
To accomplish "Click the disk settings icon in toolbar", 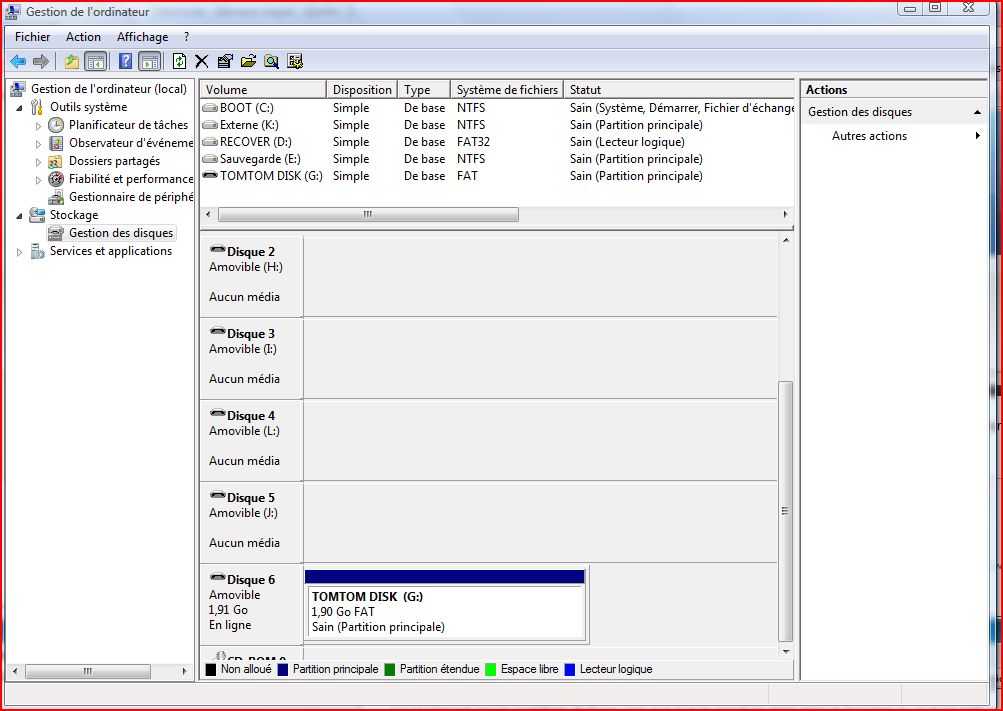I will click(x=295, y=61).
